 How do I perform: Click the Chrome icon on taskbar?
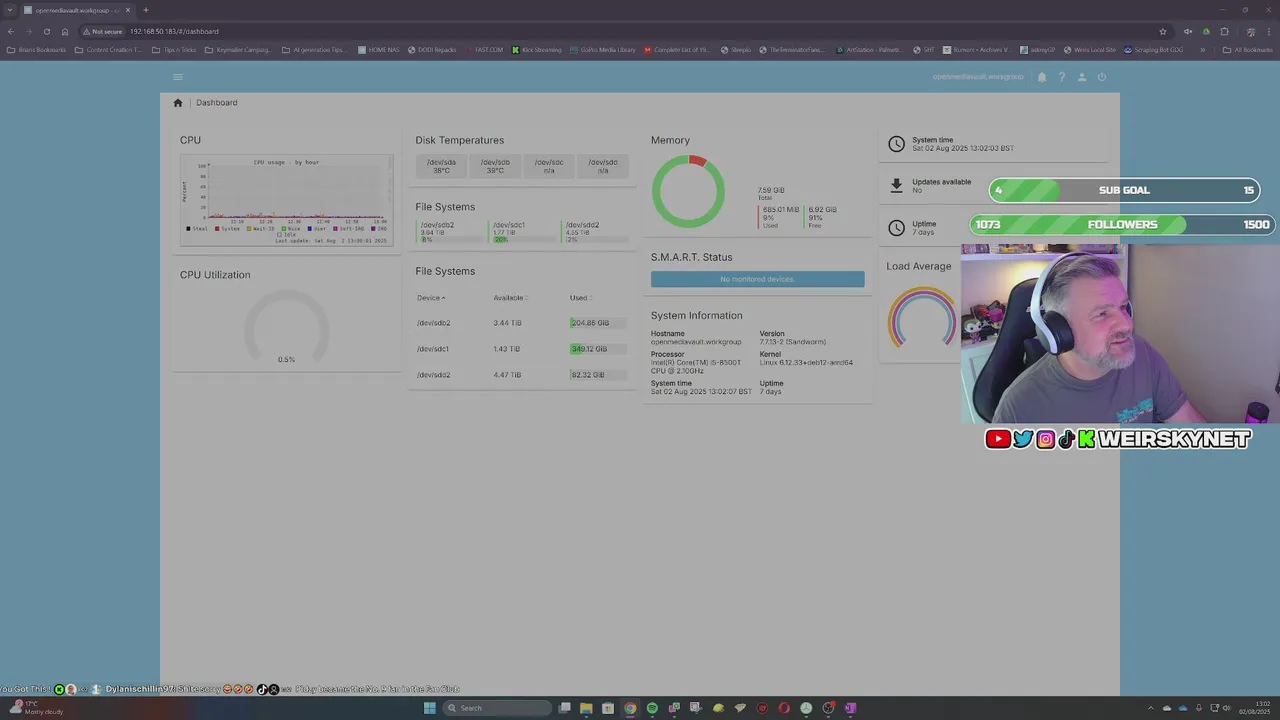click(630, 708)
